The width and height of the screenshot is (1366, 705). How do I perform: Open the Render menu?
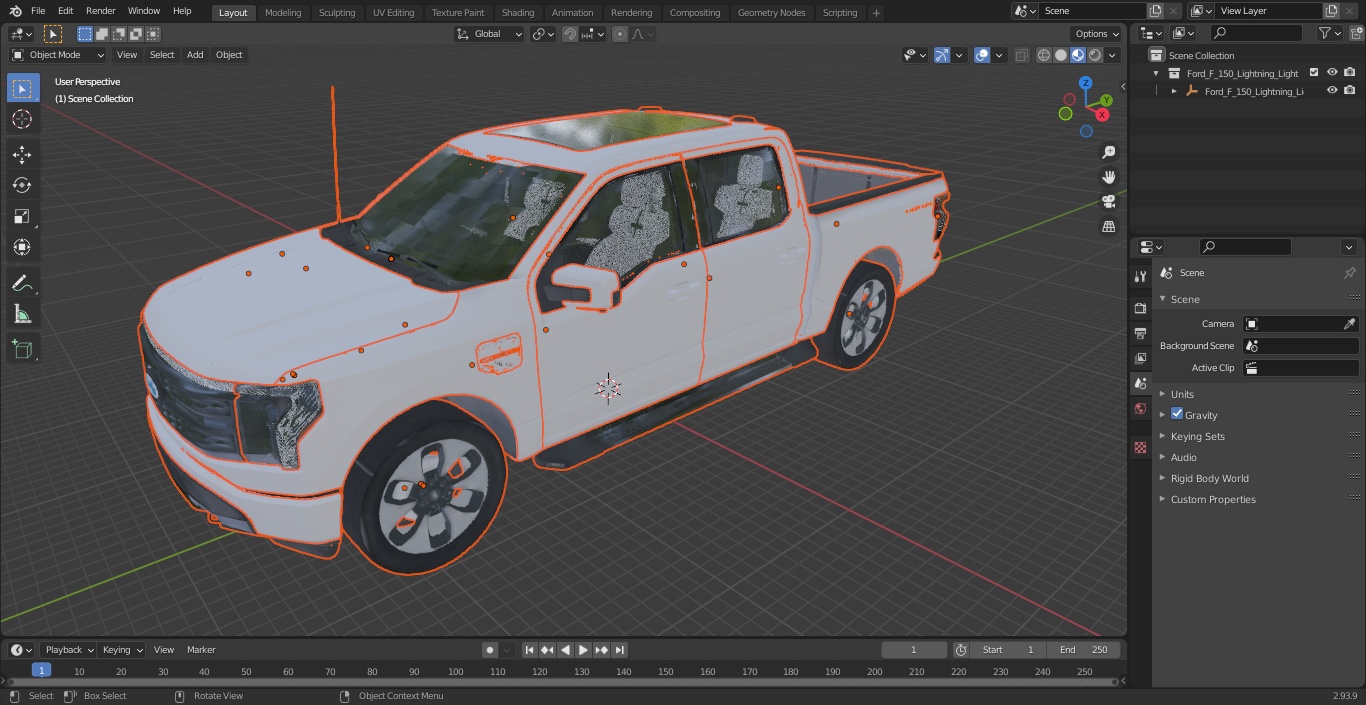point(101,11)
